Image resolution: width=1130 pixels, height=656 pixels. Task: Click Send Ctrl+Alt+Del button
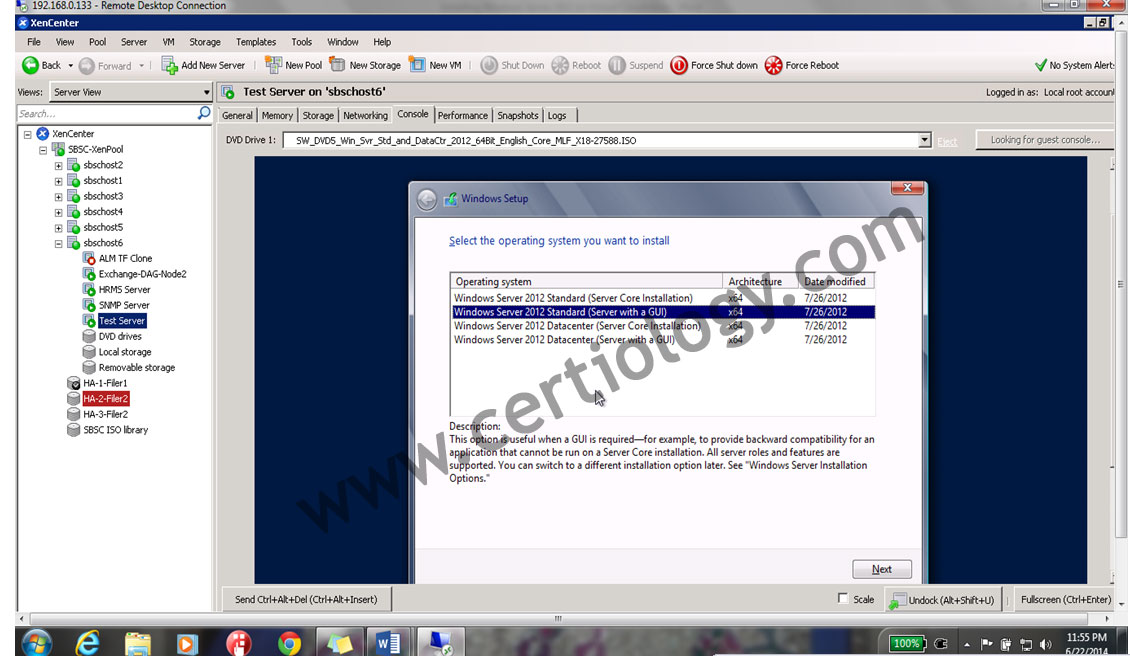(306, 599)
